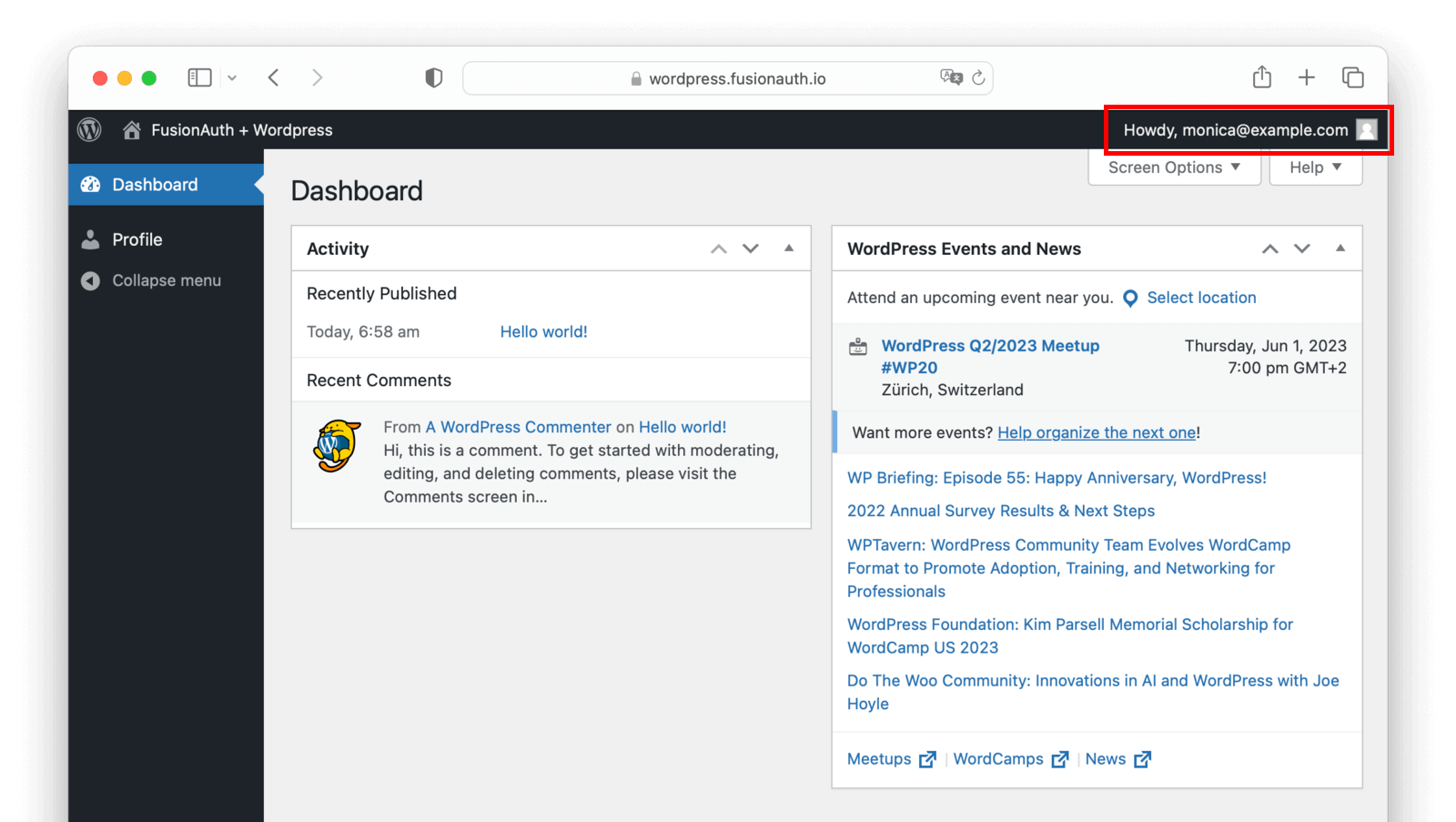Open WordPress Q2/2023 Meetup #WP20 event
This screenshot has height=822, width=1456.
point(990,357)
